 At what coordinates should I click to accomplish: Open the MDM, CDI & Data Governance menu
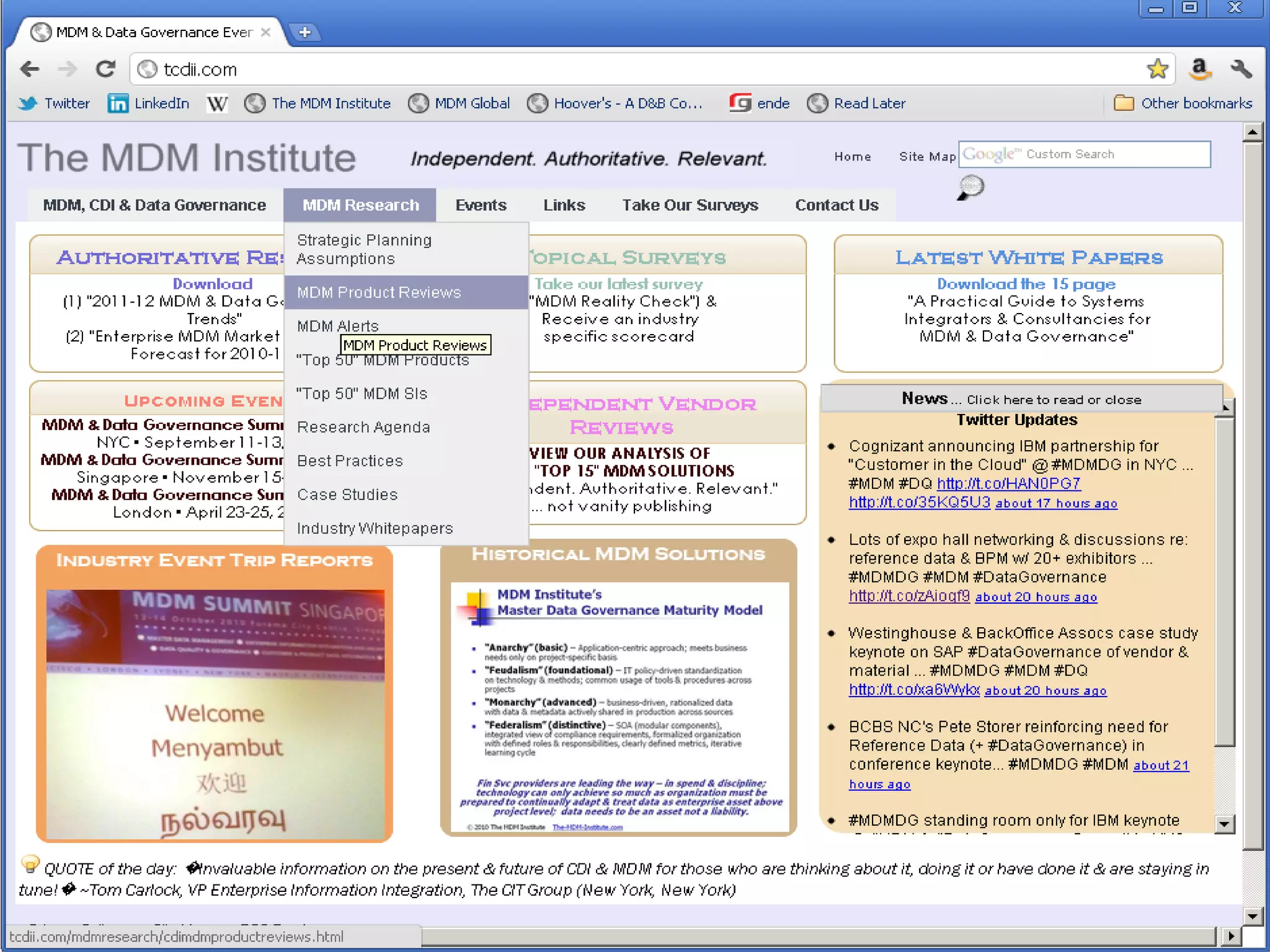(154, 205)
